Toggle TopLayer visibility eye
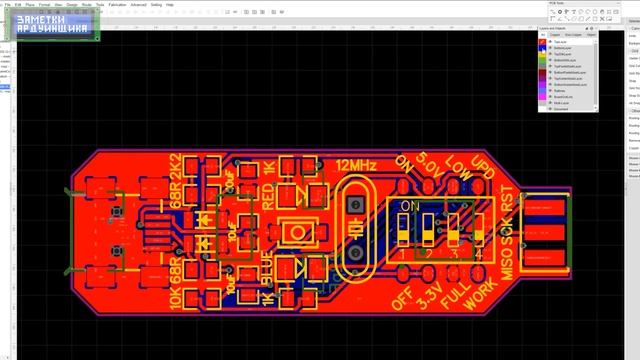The width and height of the screenshot is (640, 360). point(550,42)
